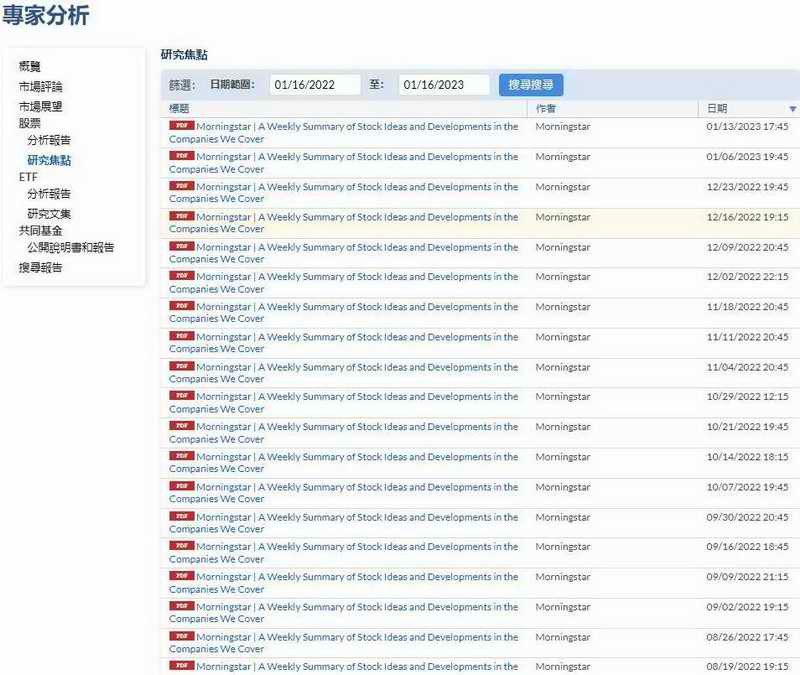Click the date cell 11/11/2022 20:45
The height and width of the screenshot is (675, 800).
pos(747,337)
